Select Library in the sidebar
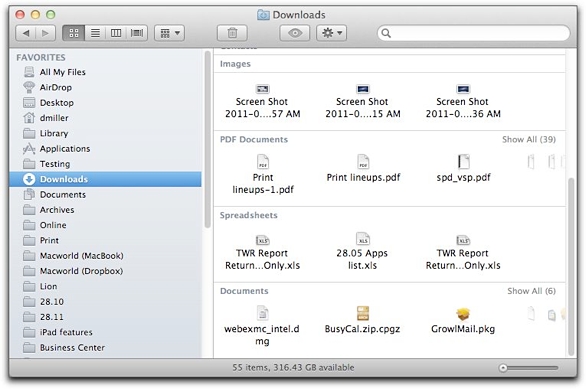This screenshot has width=586, height=389. 105,133
